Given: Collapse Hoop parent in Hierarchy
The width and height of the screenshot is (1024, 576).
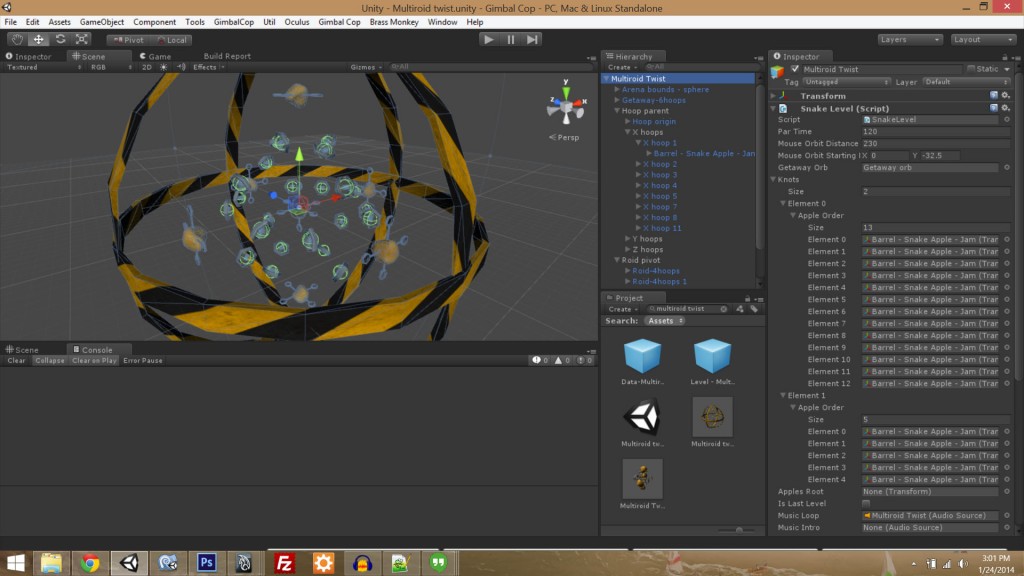Looking at the screenshot, I should 617,111.
